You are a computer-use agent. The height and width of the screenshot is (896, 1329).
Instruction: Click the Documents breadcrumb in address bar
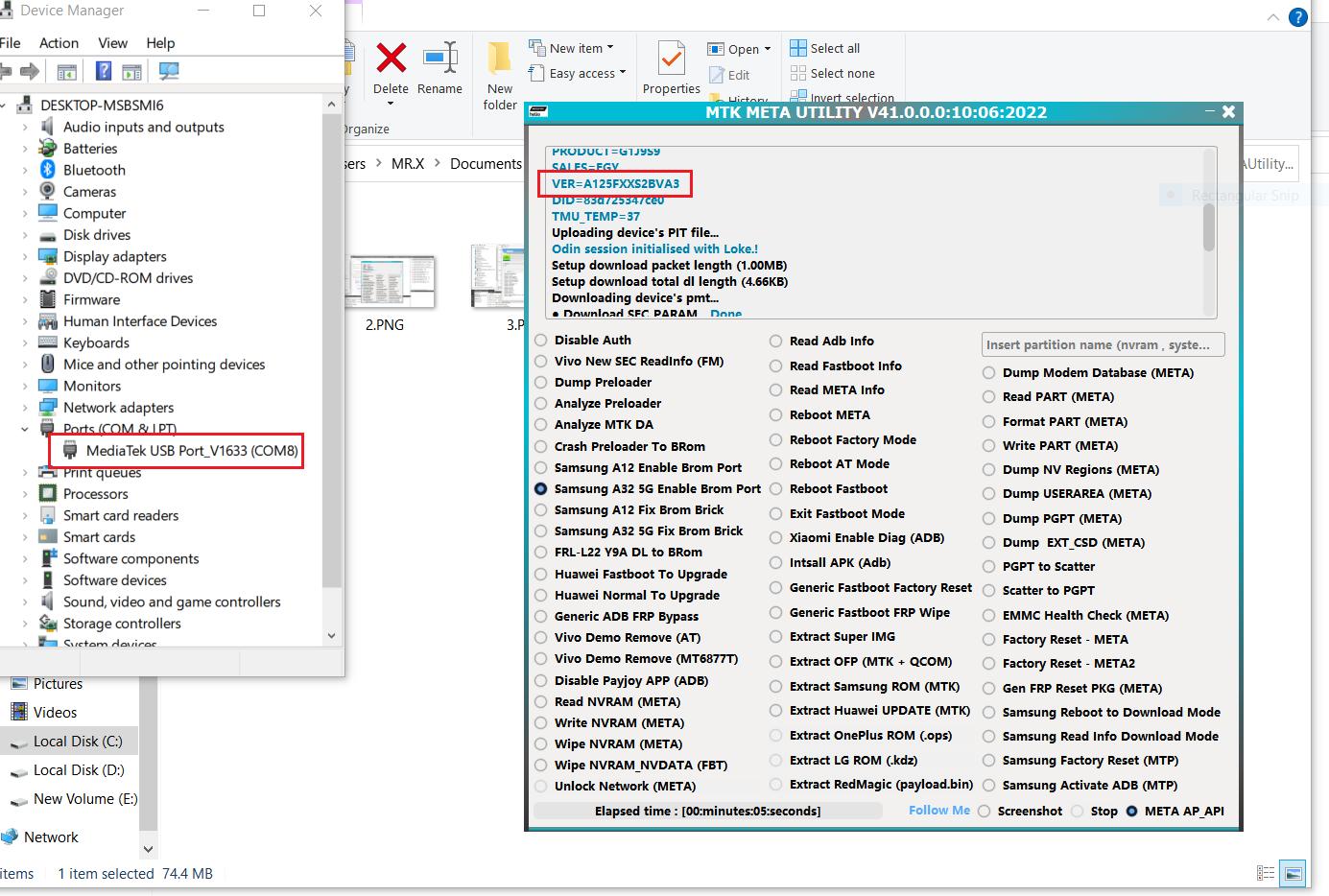tap(486, 163)
